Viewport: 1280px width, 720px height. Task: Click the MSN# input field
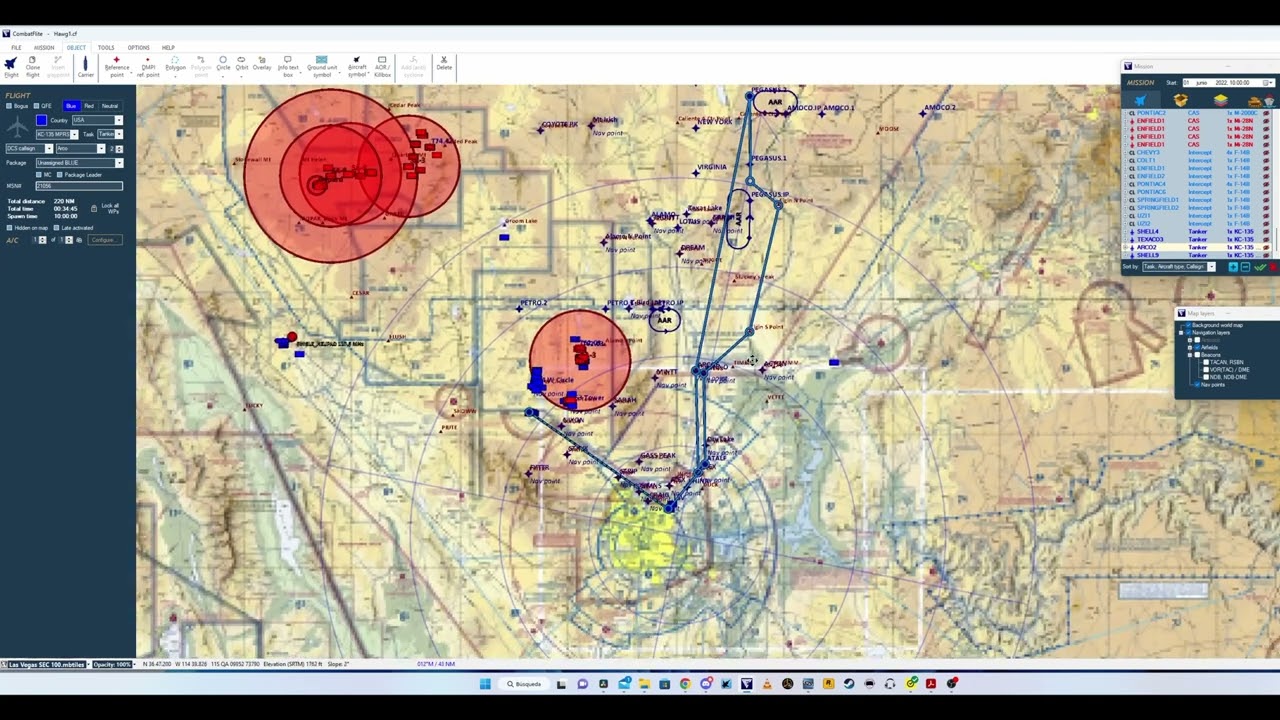click(79, 186)
